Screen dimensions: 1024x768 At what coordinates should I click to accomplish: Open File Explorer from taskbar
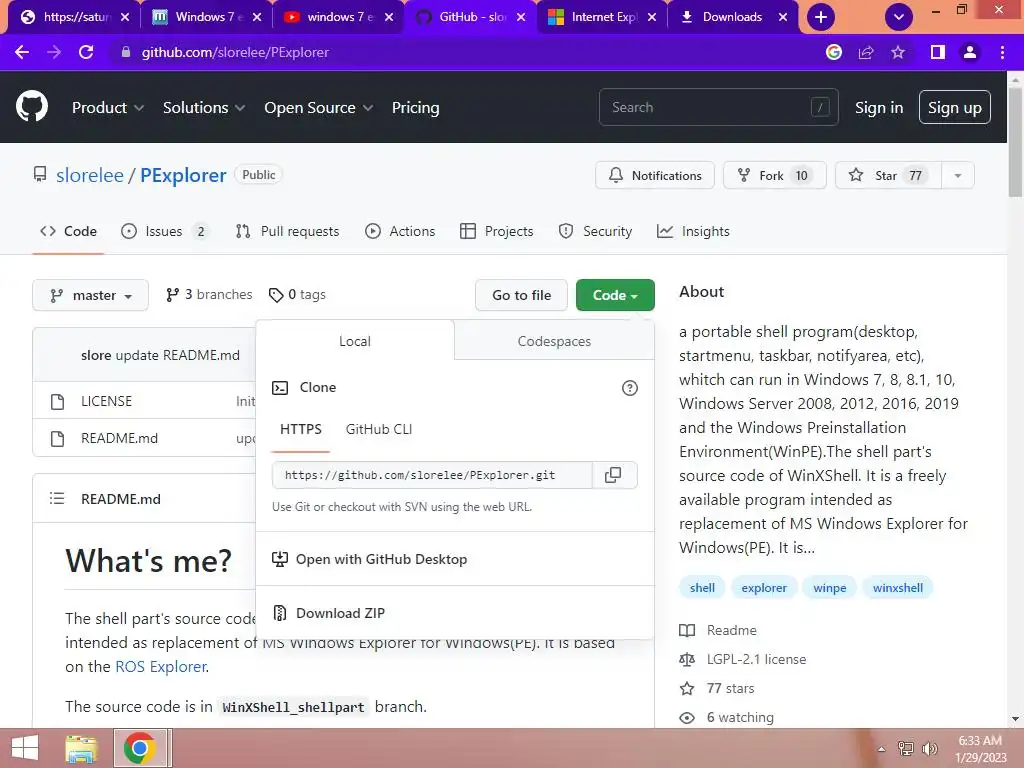(x=82, y=748)
